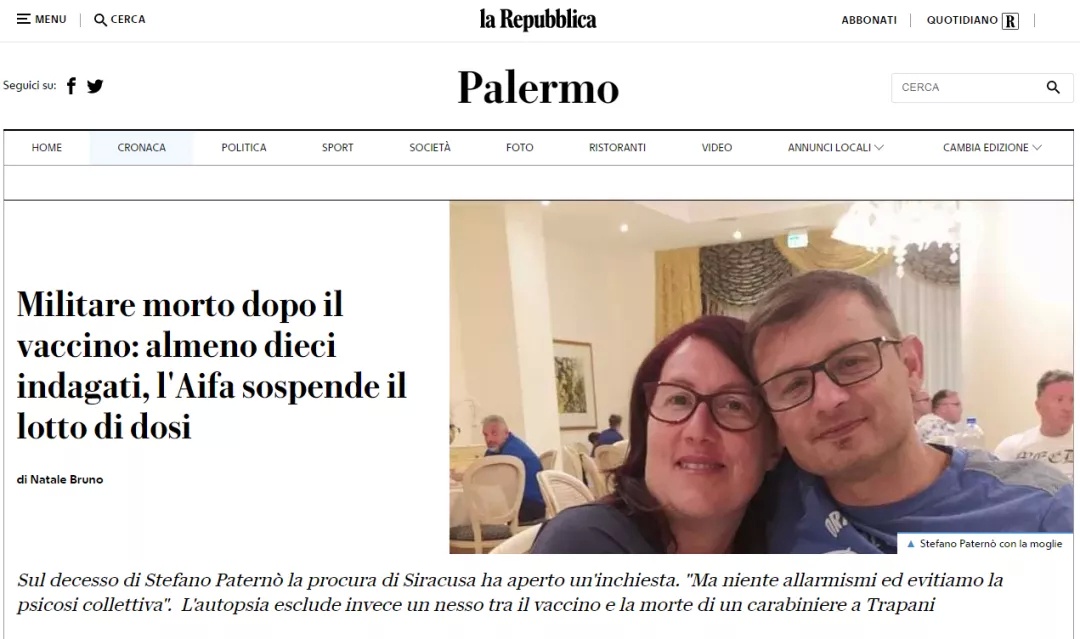Go to the Politica section
This screenshot has width=1080, height=639.
244,147
